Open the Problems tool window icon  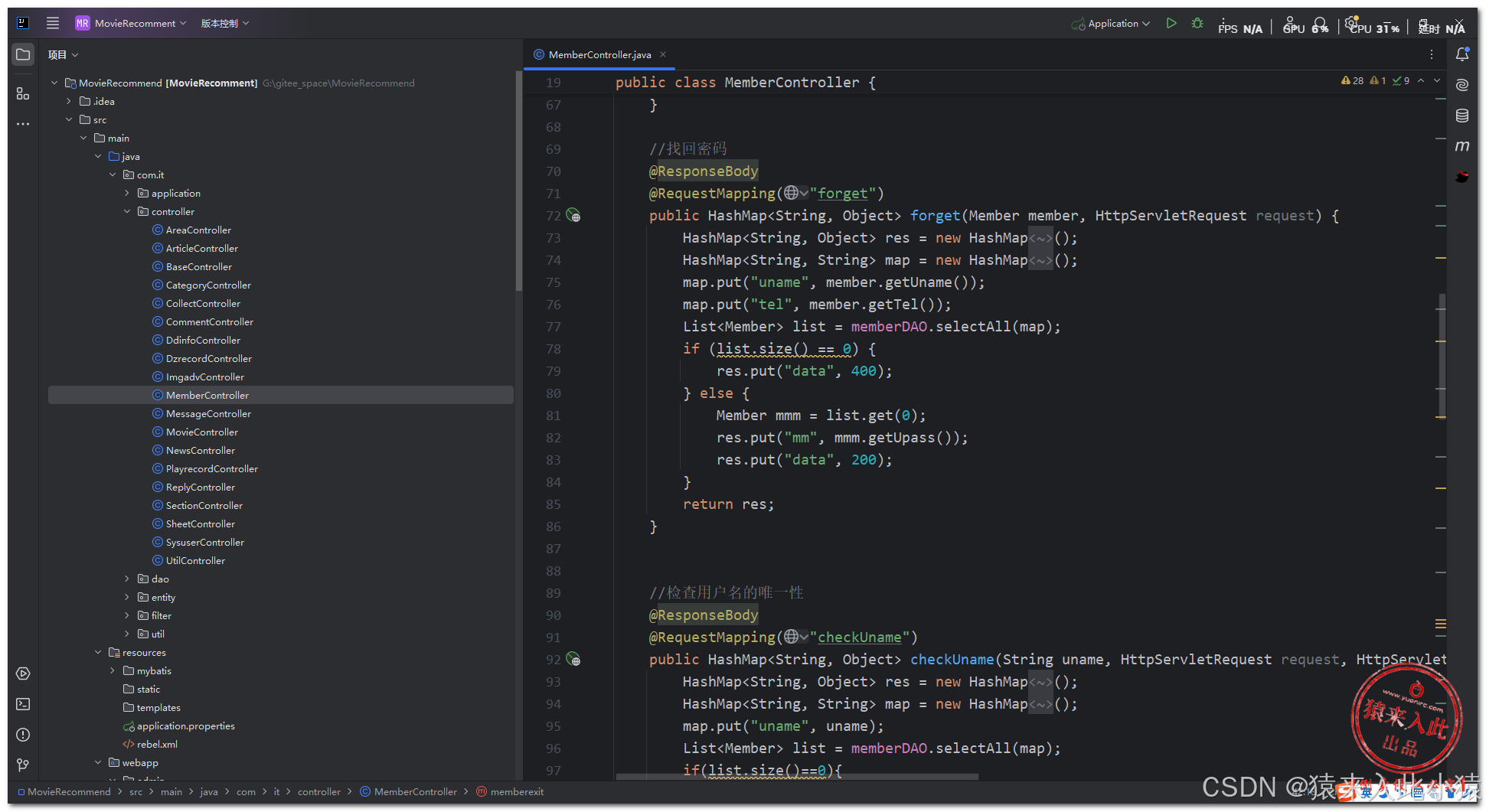pos(23,735)
